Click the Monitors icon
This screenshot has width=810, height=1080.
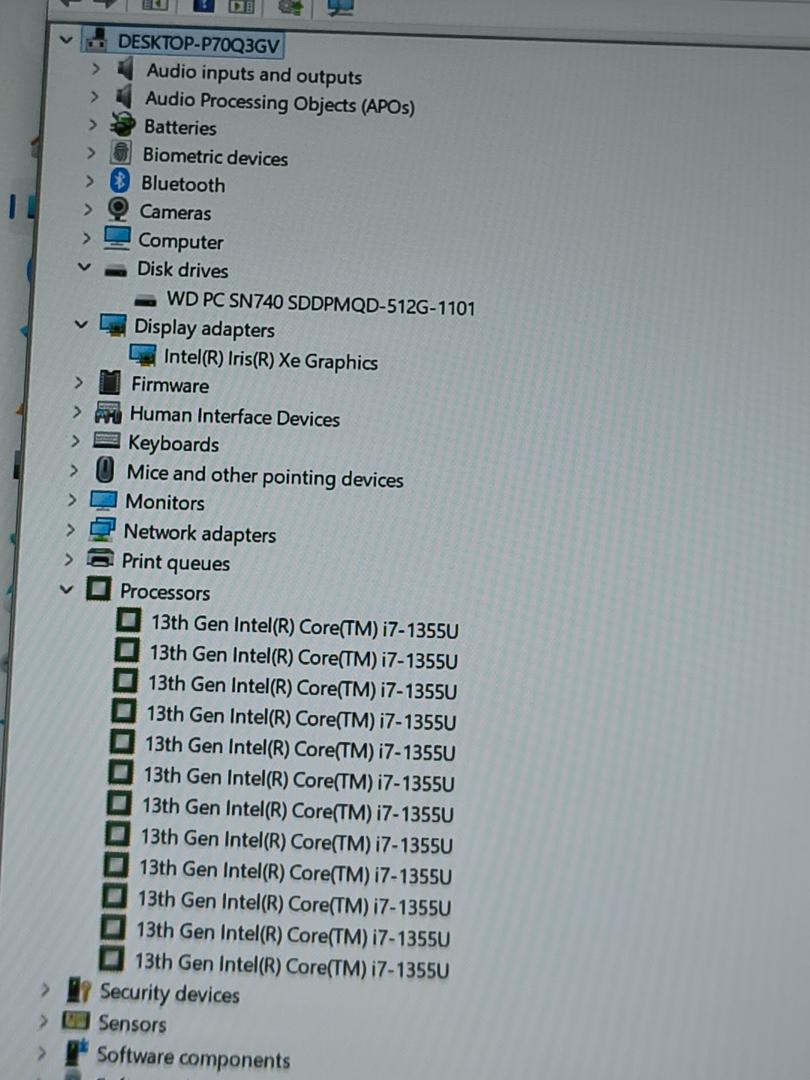pyautogui.click(x=103, y=501)
